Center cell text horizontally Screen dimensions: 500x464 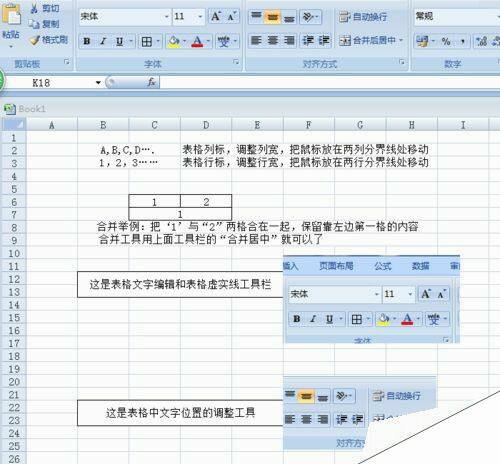(273, 41)
